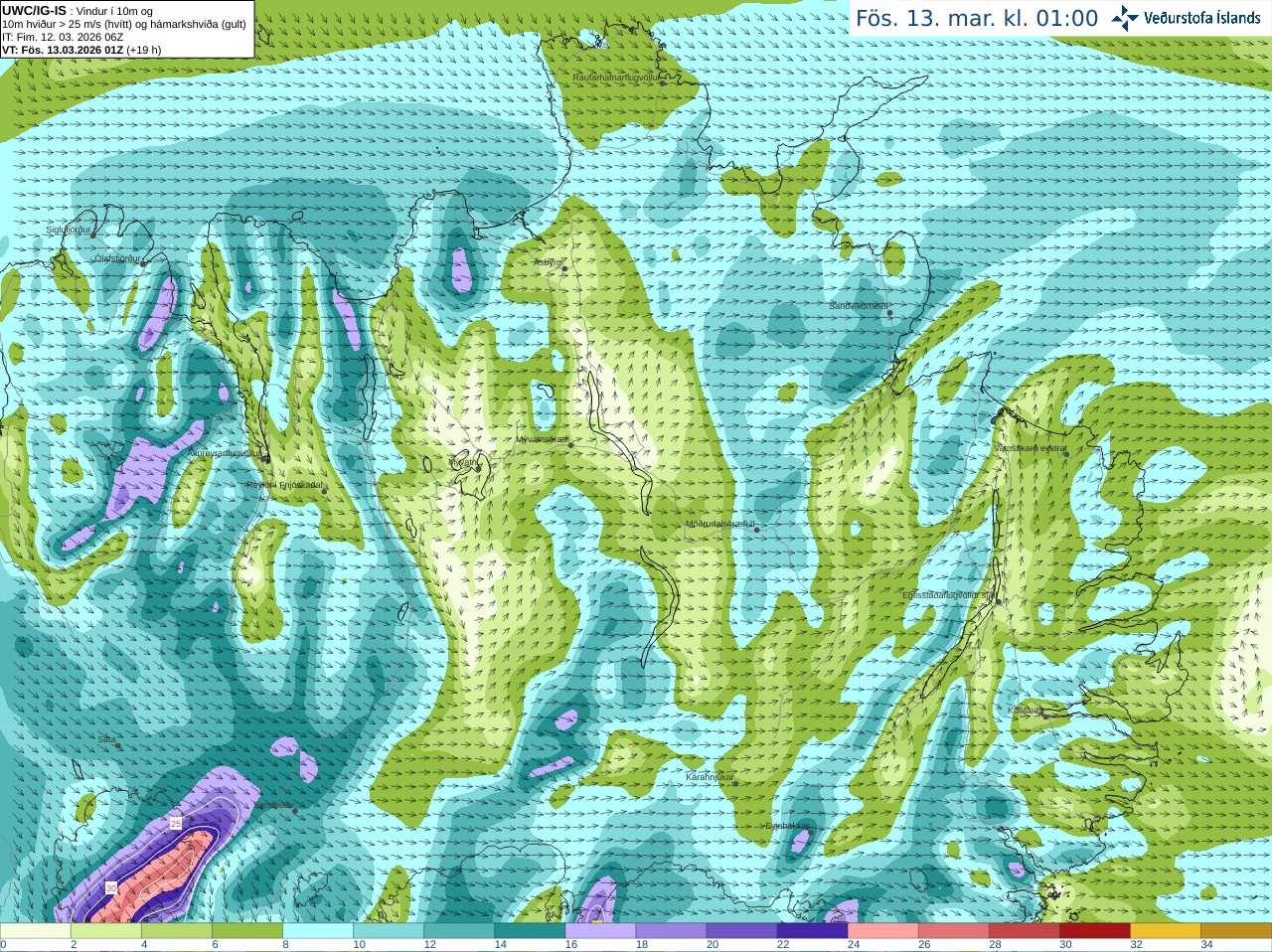Click the Veðurstofa Íslands logo
The image size is (1272, 952).
[x=1186, y=18]
